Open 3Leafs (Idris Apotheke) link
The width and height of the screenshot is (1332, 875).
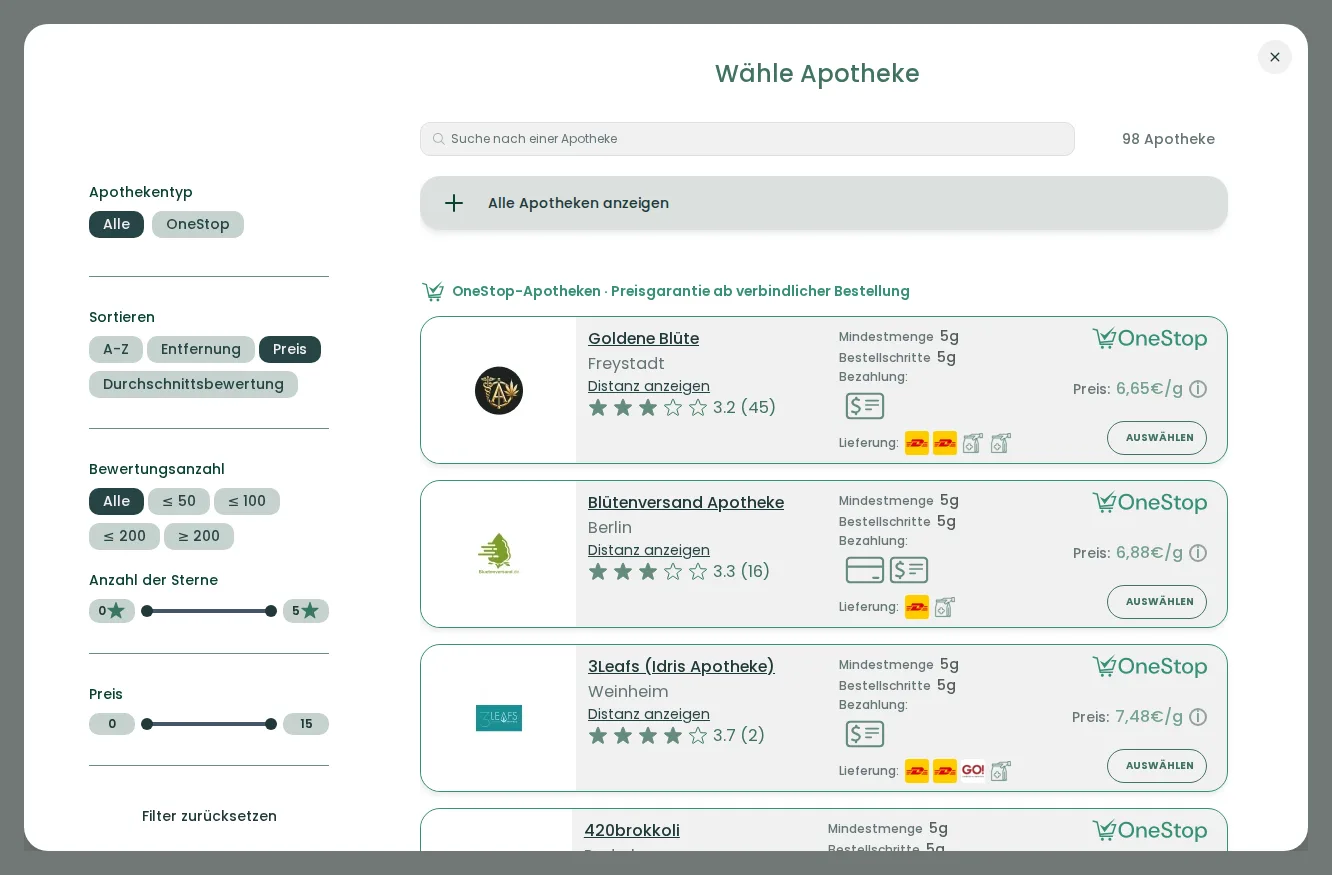[681, 667]
